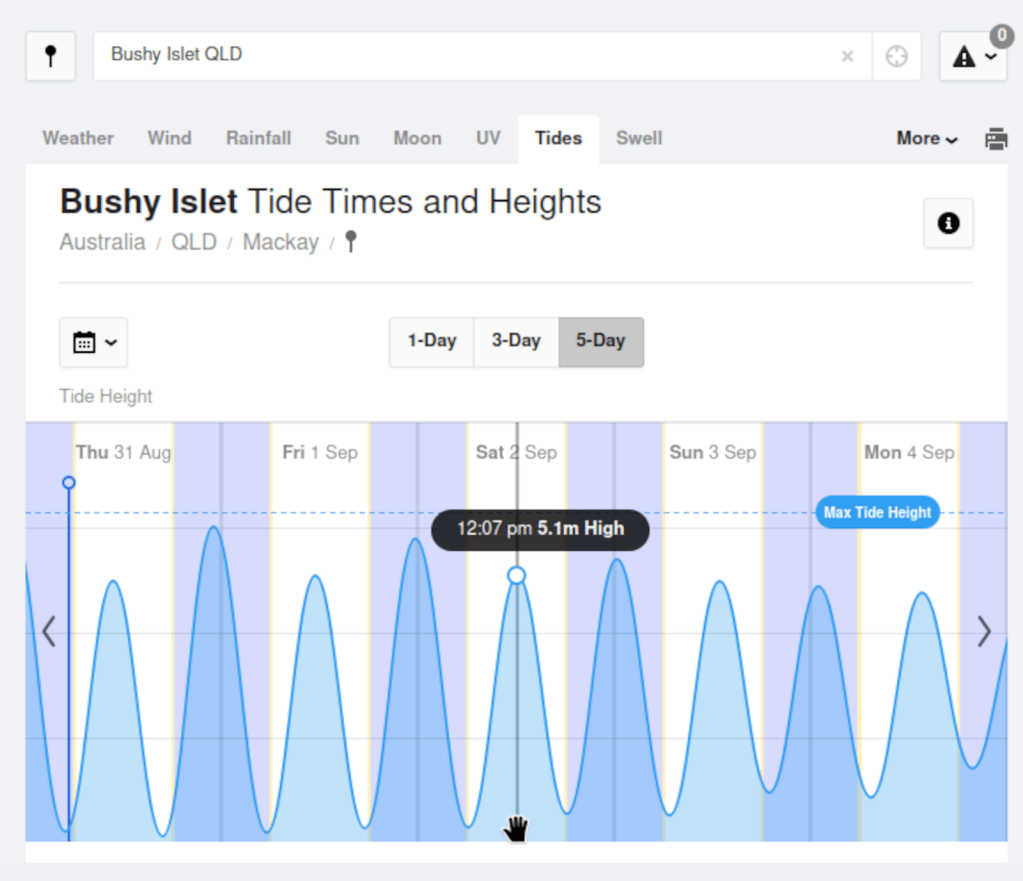
Task: Click the current time marker handle
Action: pos(69,483)
